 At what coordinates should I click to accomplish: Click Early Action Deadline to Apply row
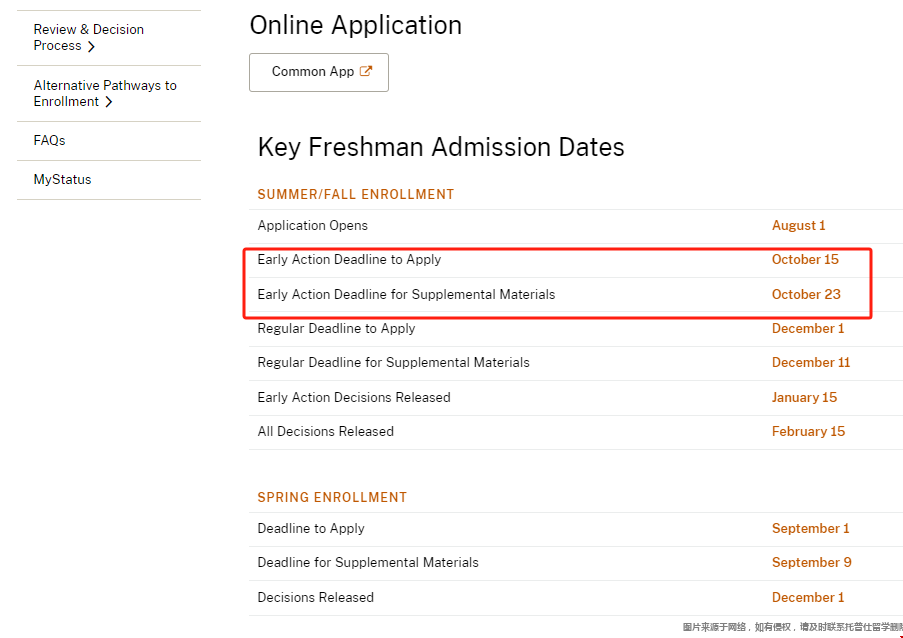pos(576,260)
